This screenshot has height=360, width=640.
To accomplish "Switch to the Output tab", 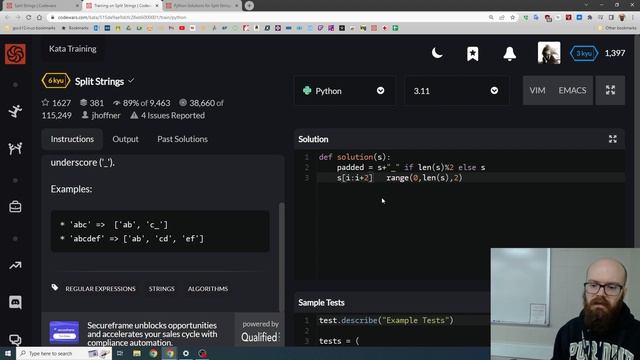I will click(x=125, y=139).
